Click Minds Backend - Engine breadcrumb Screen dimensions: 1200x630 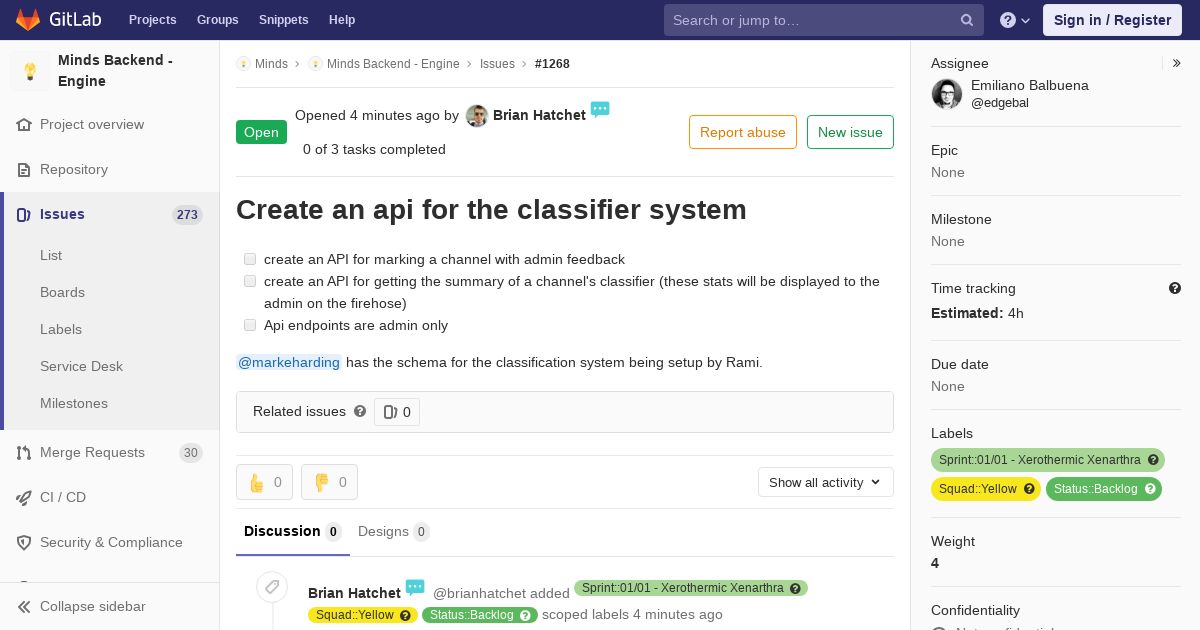click(x=393, y=63)
